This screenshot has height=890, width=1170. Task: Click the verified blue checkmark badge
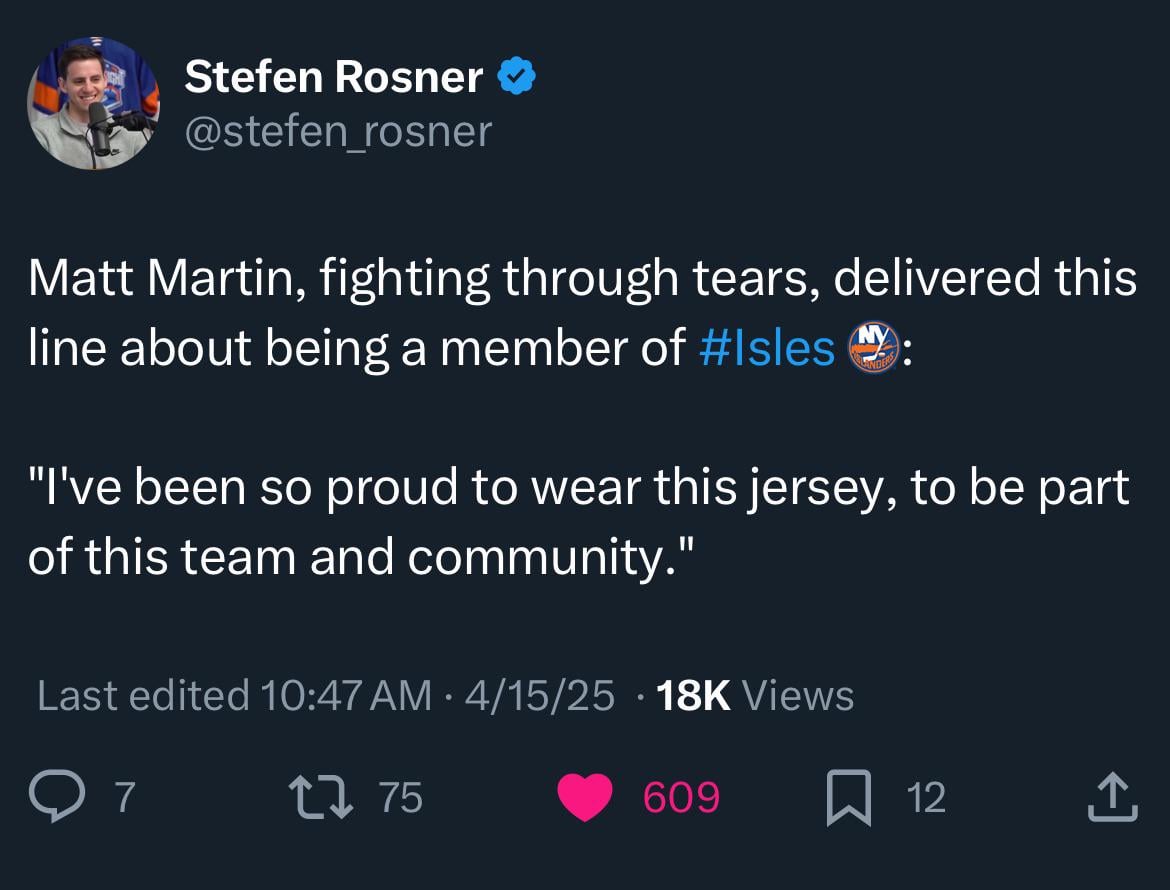pos(517,74)
